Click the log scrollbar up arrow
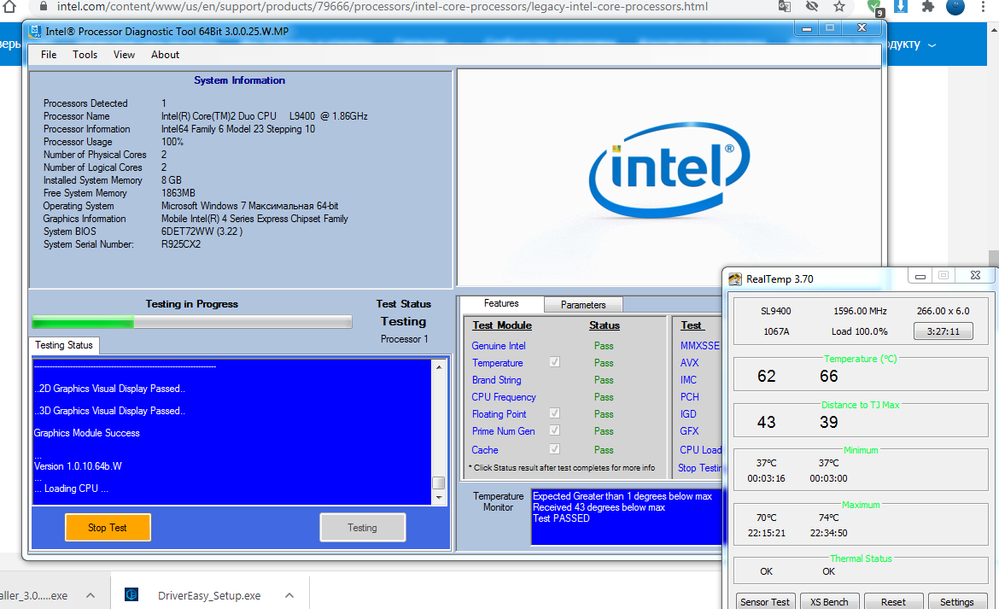 point(439,367)
